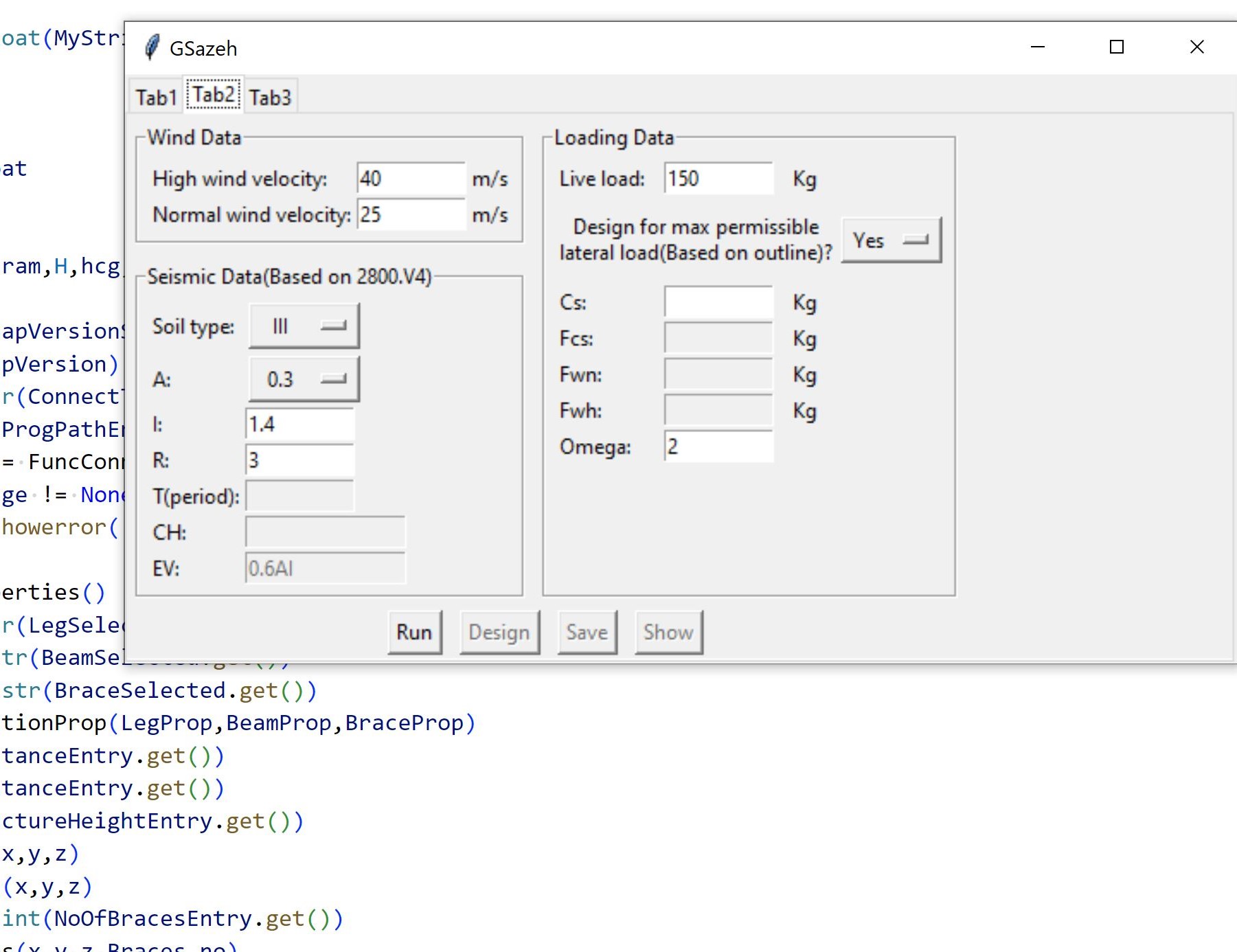The image size is (1237, 952).
Task: Click the tionProp(LegProp,BeamProp,BraceProp) line in editor
Action: (x=238, y=723)
